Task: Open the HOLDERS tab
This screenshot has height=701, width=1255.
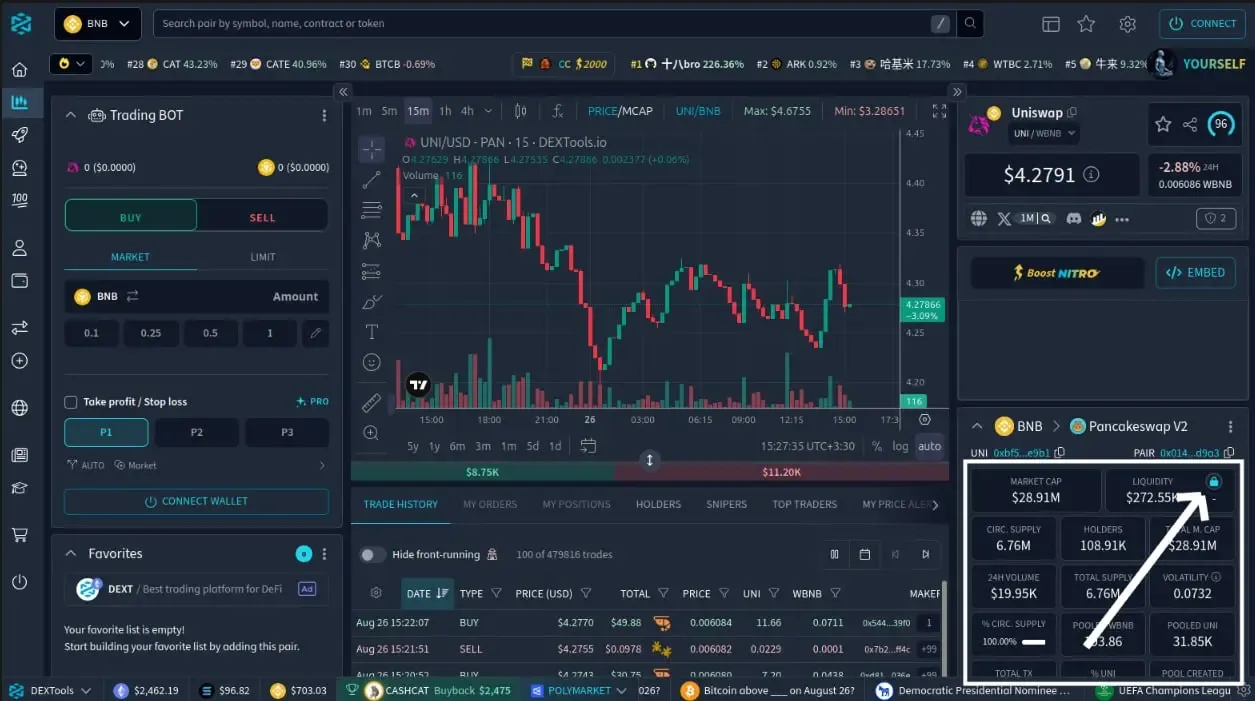Action: 658,504
